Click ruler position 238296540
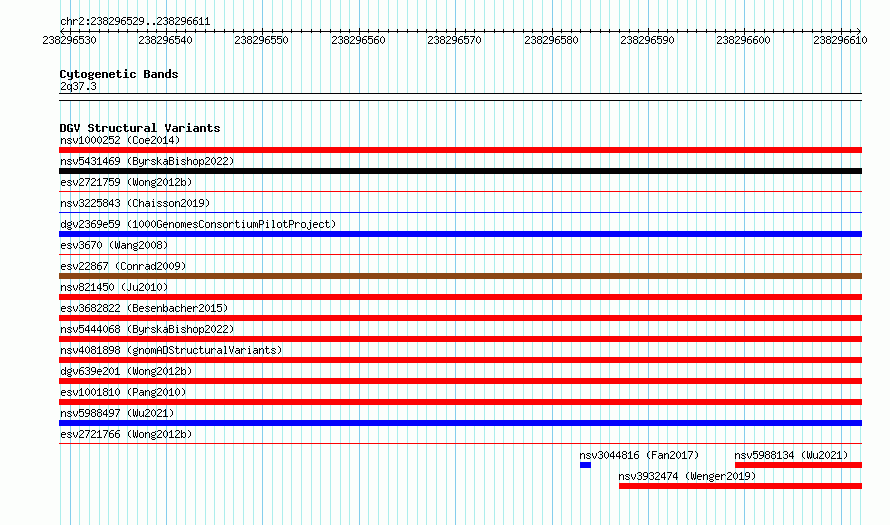The width and height of the screenshot is (890, 525). (x=165, y=40)
